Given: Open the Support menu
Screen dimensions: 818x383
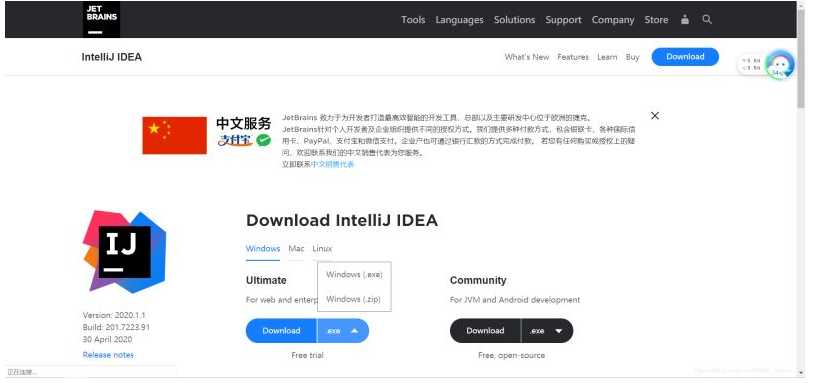Looking at the screenshot, I should [x=563, y=20].
